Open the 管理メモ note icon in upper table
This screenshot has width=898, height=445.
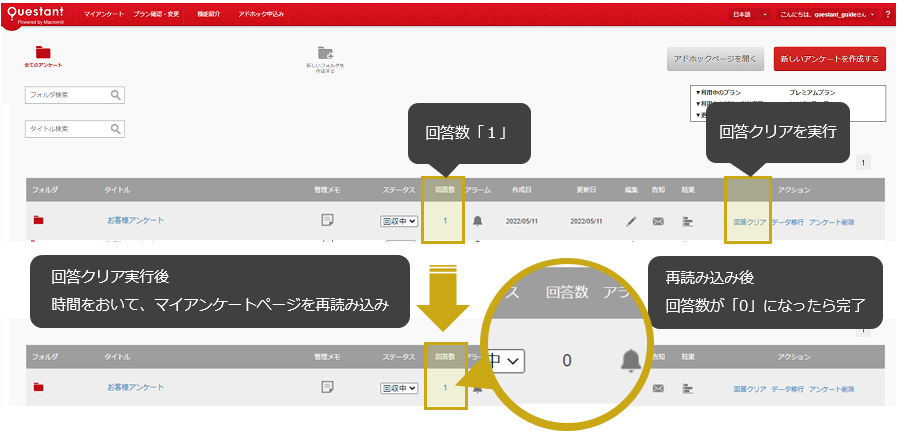327,220
